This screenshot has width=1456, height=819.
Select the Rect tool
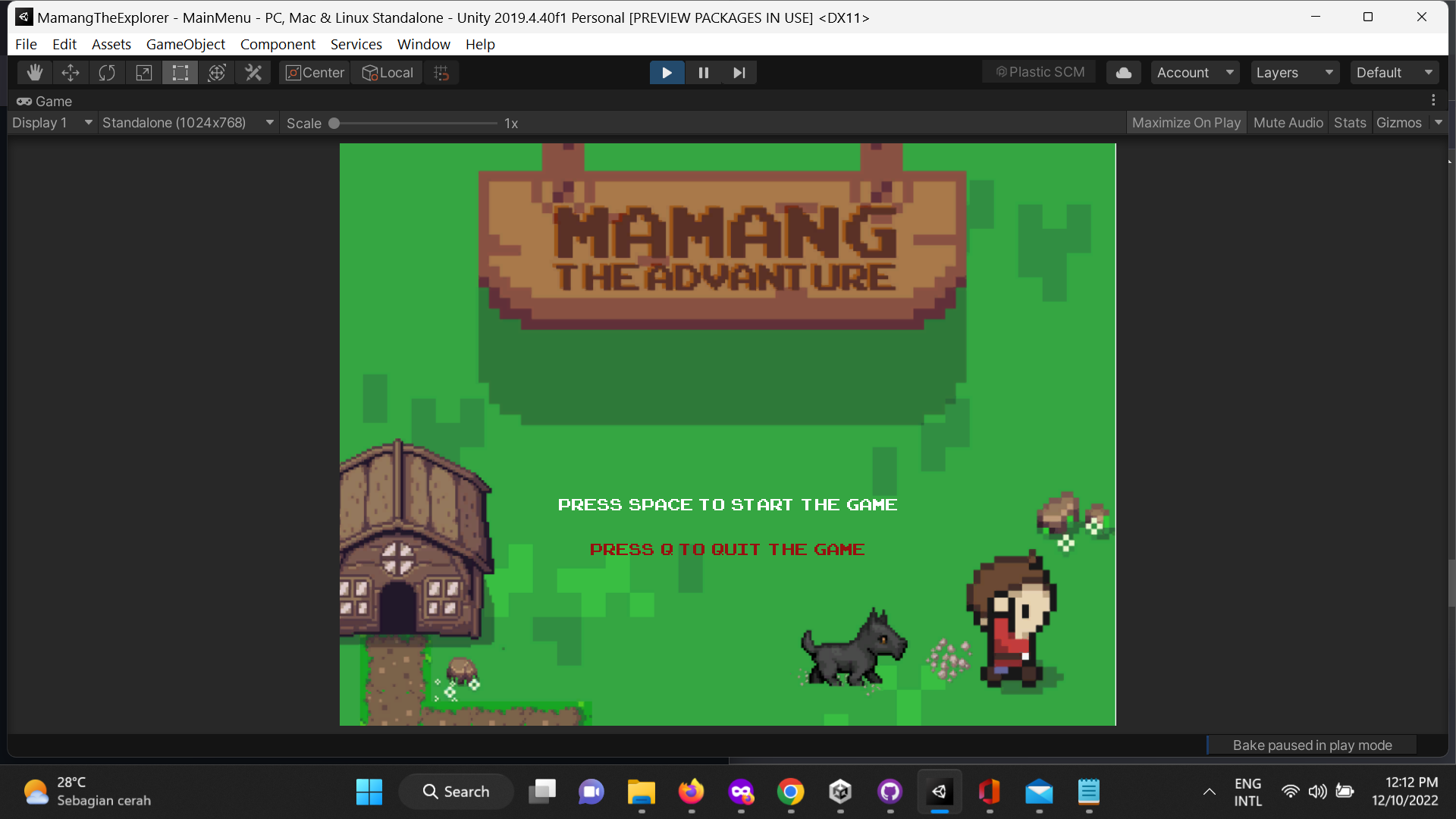[180, 73]
